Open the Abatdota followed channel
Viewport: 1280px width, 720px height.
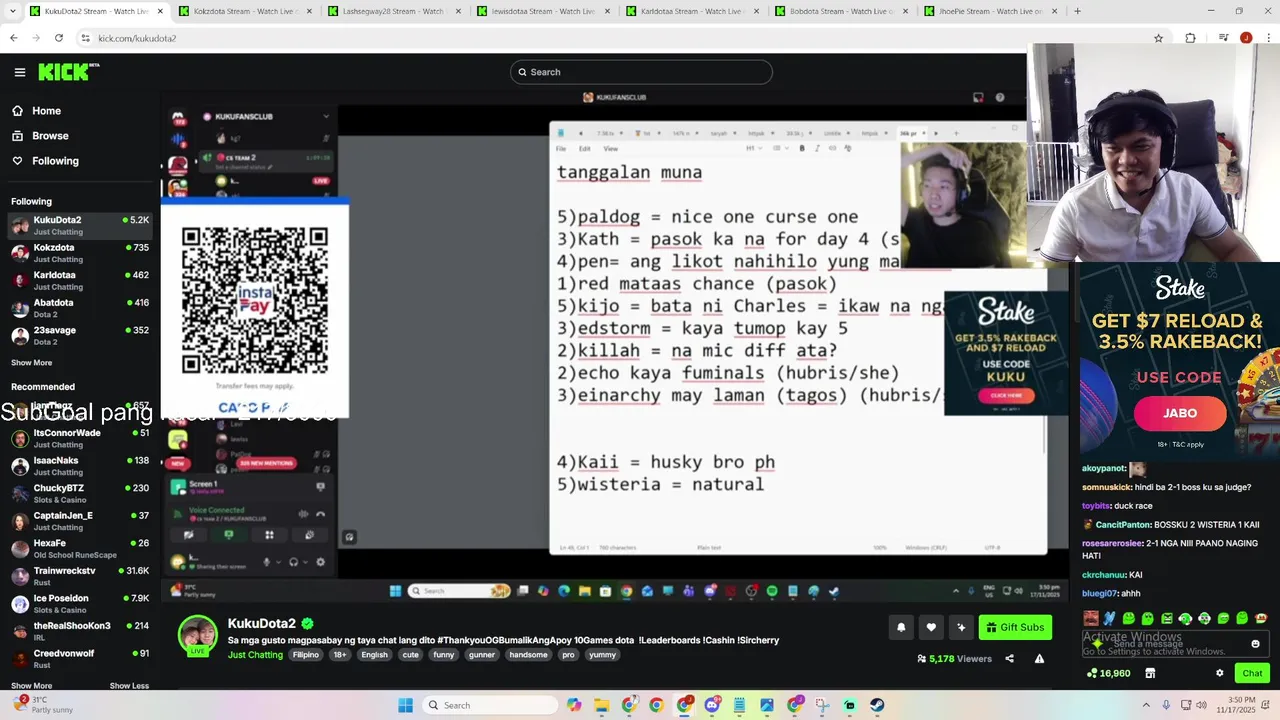point(80,308)
